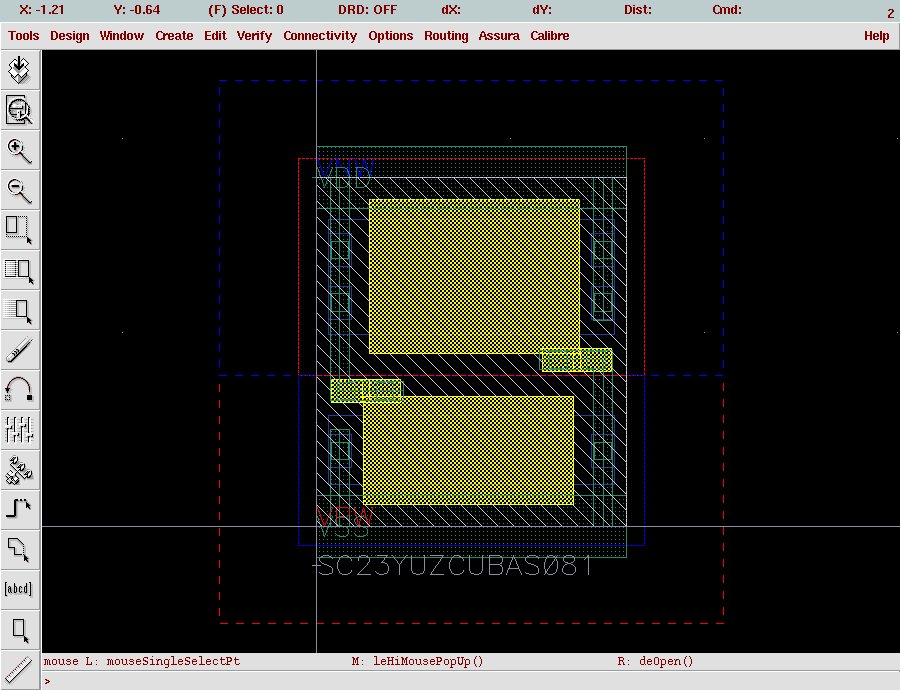Select the Copy tool icon

20,269
